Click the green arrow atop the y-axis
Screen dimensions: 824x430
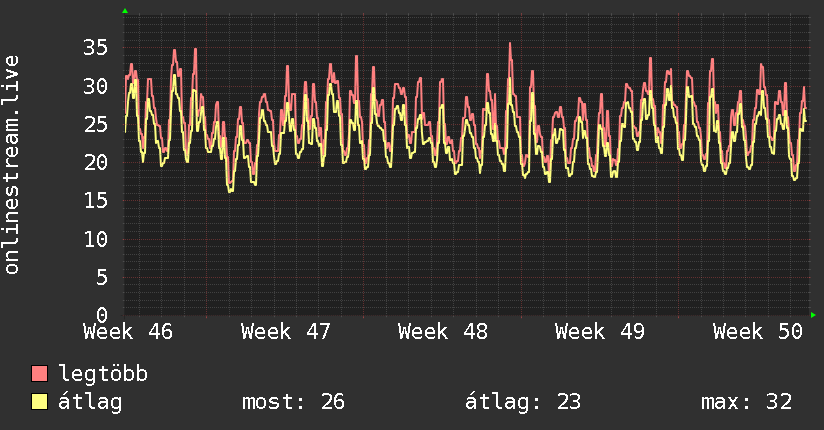click(x=125, y=11)
